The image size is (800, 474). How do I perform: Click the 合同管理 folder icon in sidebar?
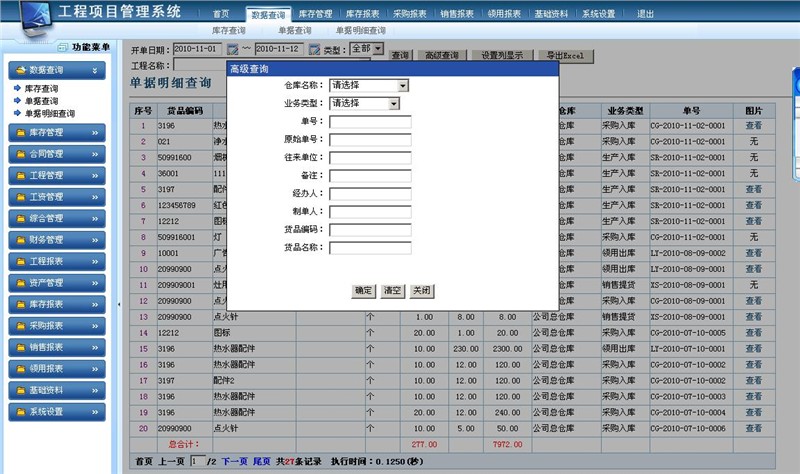click(20, 154)
